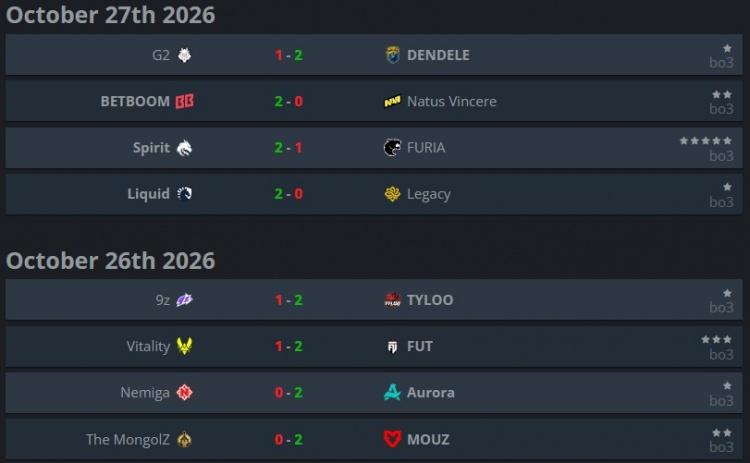Click the Natus Vincere NAVI logo

[x=393, y=101]
